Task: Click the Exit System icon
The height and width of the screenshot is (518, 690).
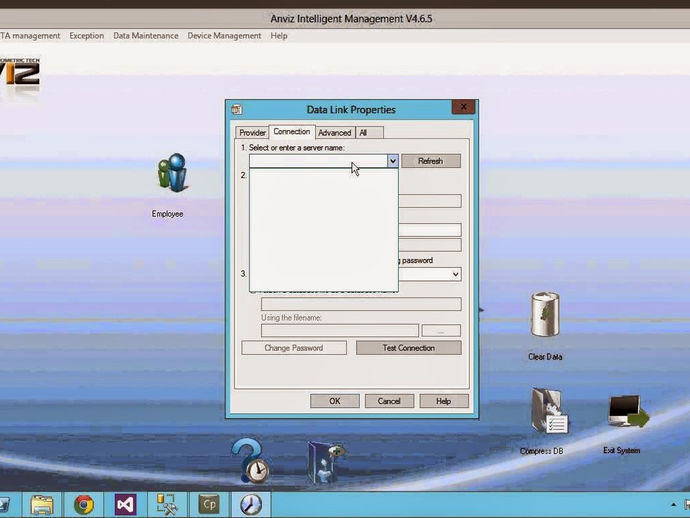Action: 628,412
